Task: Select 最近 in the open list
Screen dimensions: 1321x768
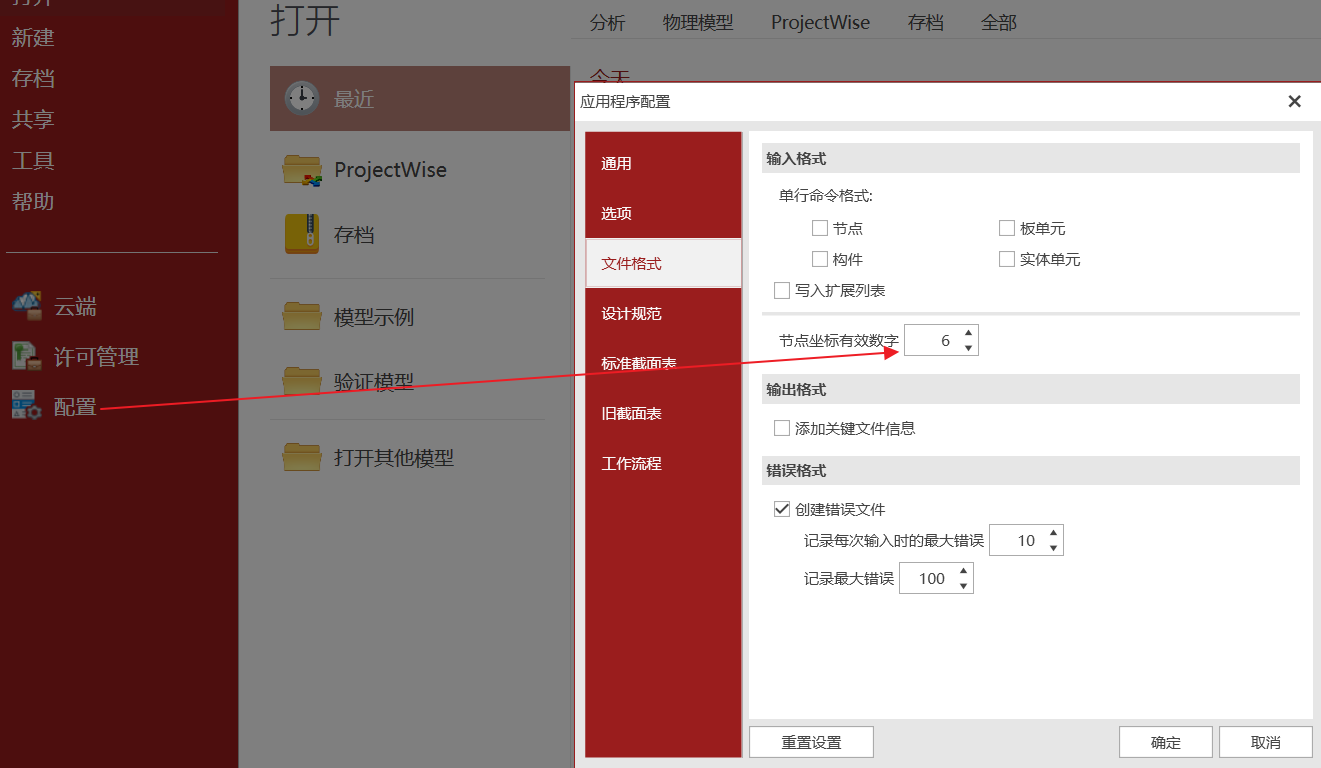Action: click(420, 99)
